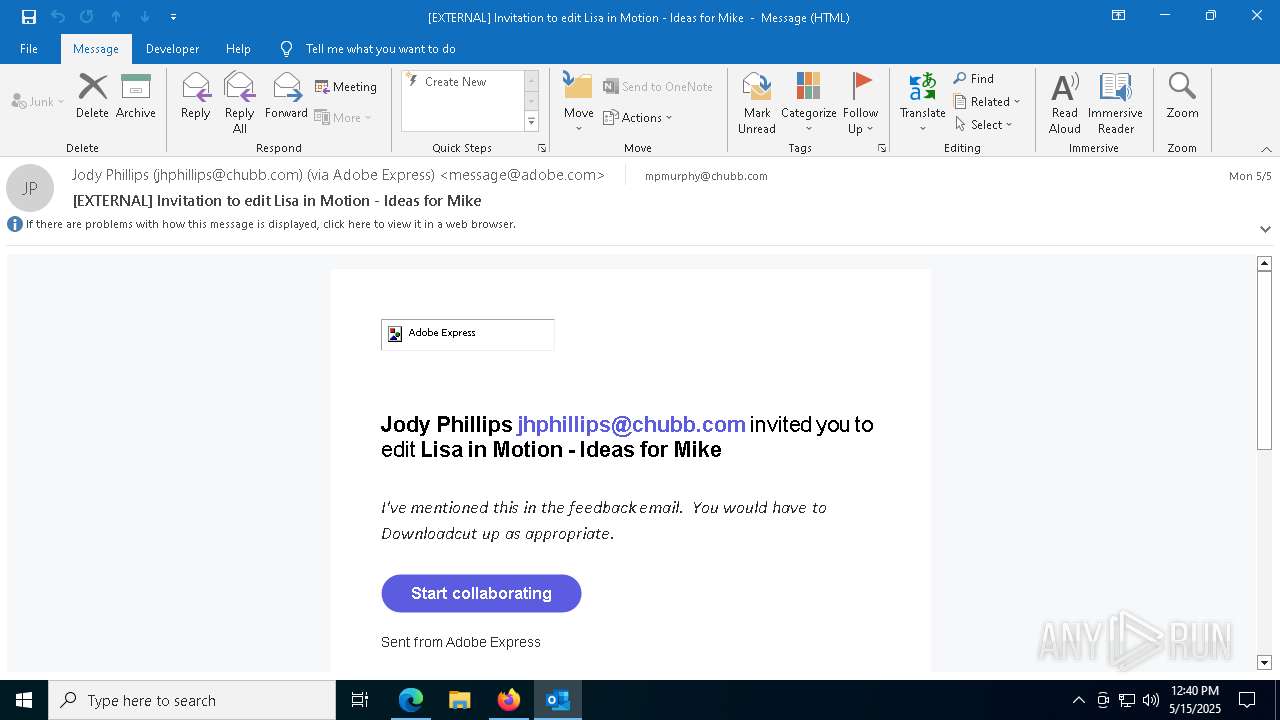Click message scrollbar up arrow

[x=1264, y=263]
